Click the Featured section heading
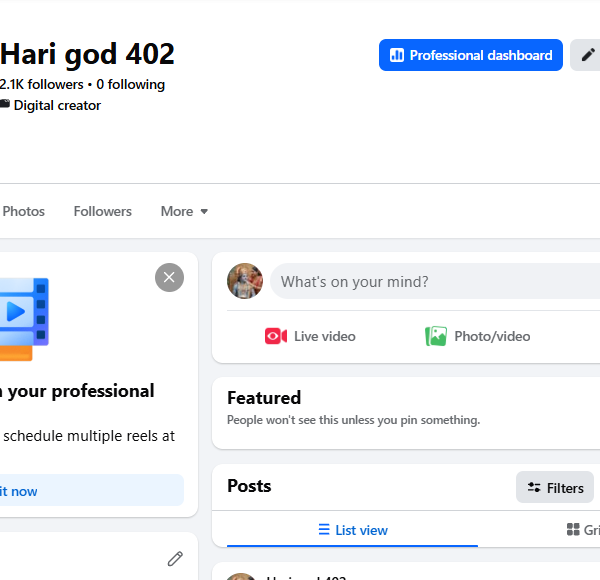Image resolution: width=600 pixels, height=580 pixels. point(264,398)
